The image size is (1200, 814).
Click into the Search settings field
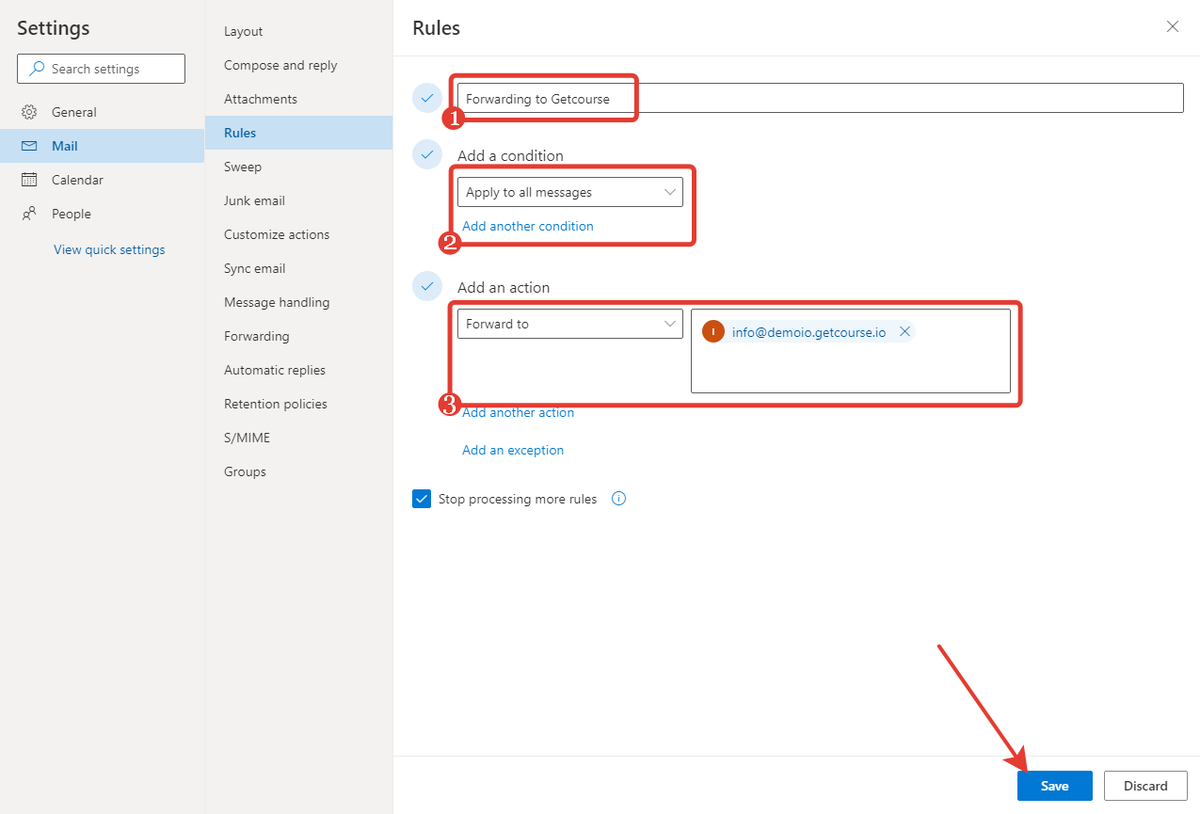click(101, 69)
